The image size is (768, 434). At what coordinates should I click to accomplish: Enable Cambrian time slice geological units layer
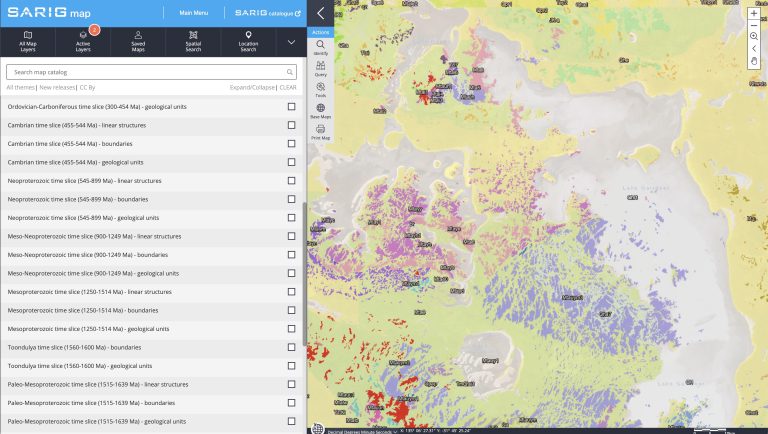pyautogui.click(x=291, y=162)
